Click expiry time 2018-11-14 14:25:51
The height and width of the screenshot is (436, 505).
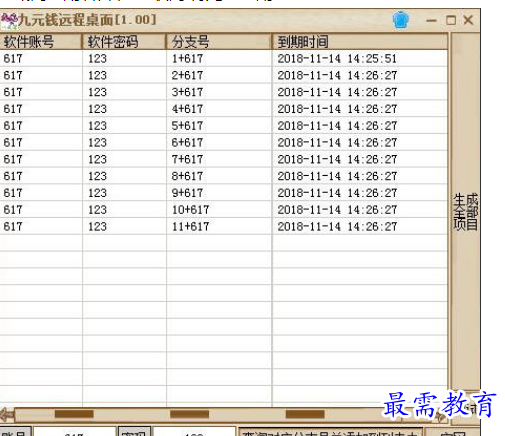pos(337,59)
